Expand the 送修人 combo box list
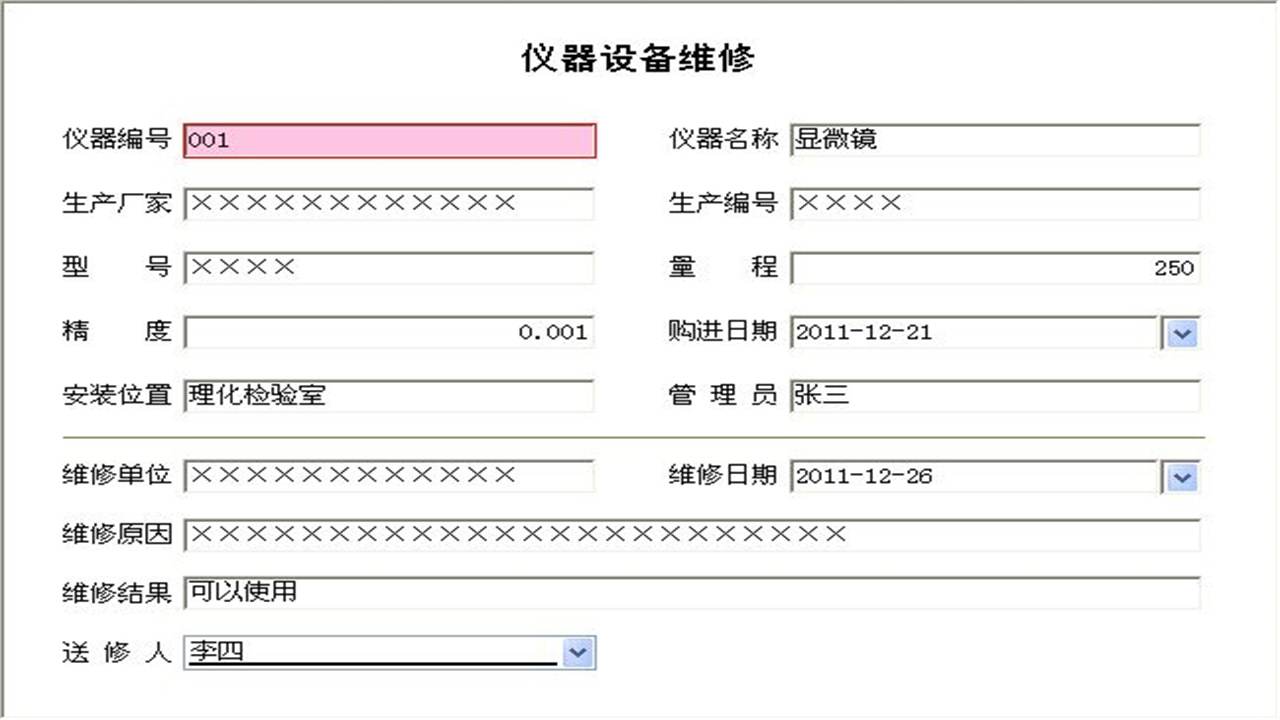The width and height of the screenshot is (1280, 720). (x=577, y=652)
